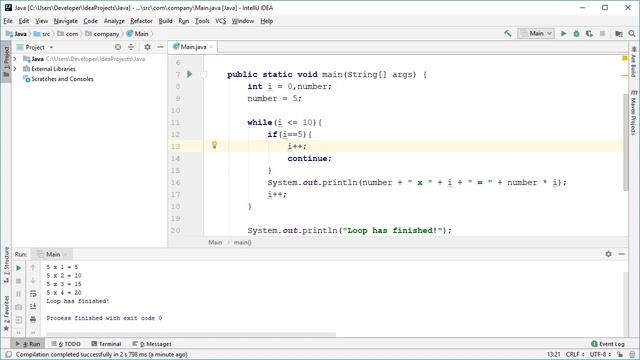
Task: Start debugging with the bug icon
Action: point(576,34)
